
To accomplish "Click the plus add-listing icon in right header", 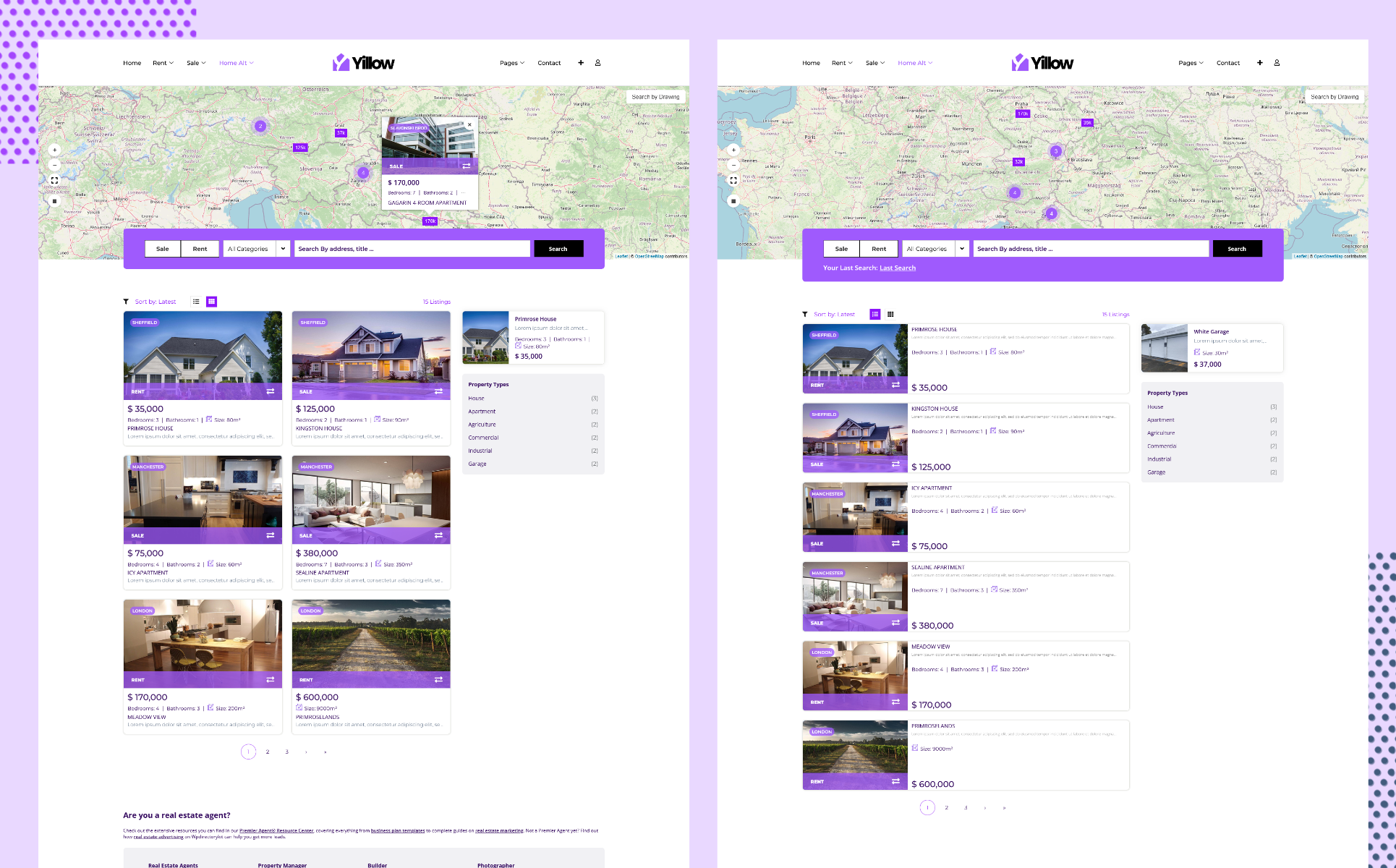I will coord(1259,63).
